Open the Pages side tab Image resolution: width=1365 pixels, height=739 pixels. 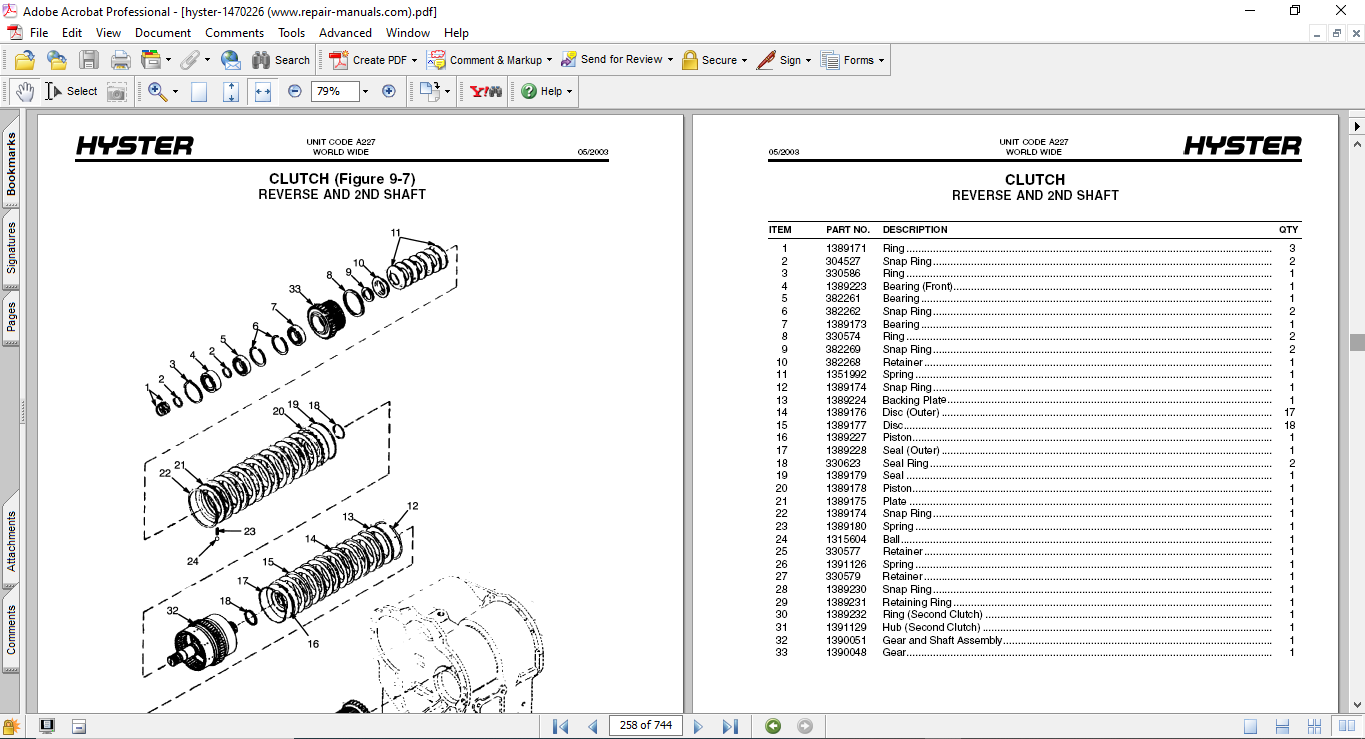[x=11, y=319]
